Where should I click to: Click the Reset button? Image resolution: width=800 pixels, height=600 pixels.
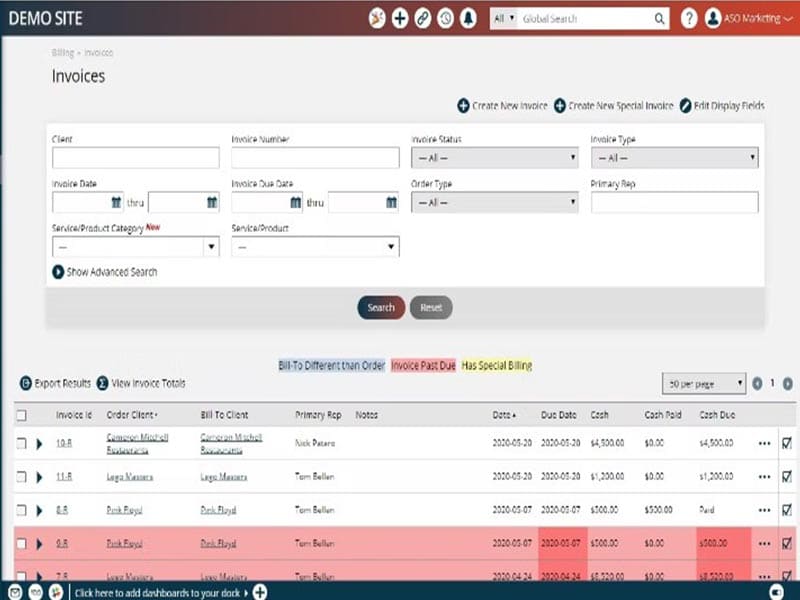tap(431, 308)
